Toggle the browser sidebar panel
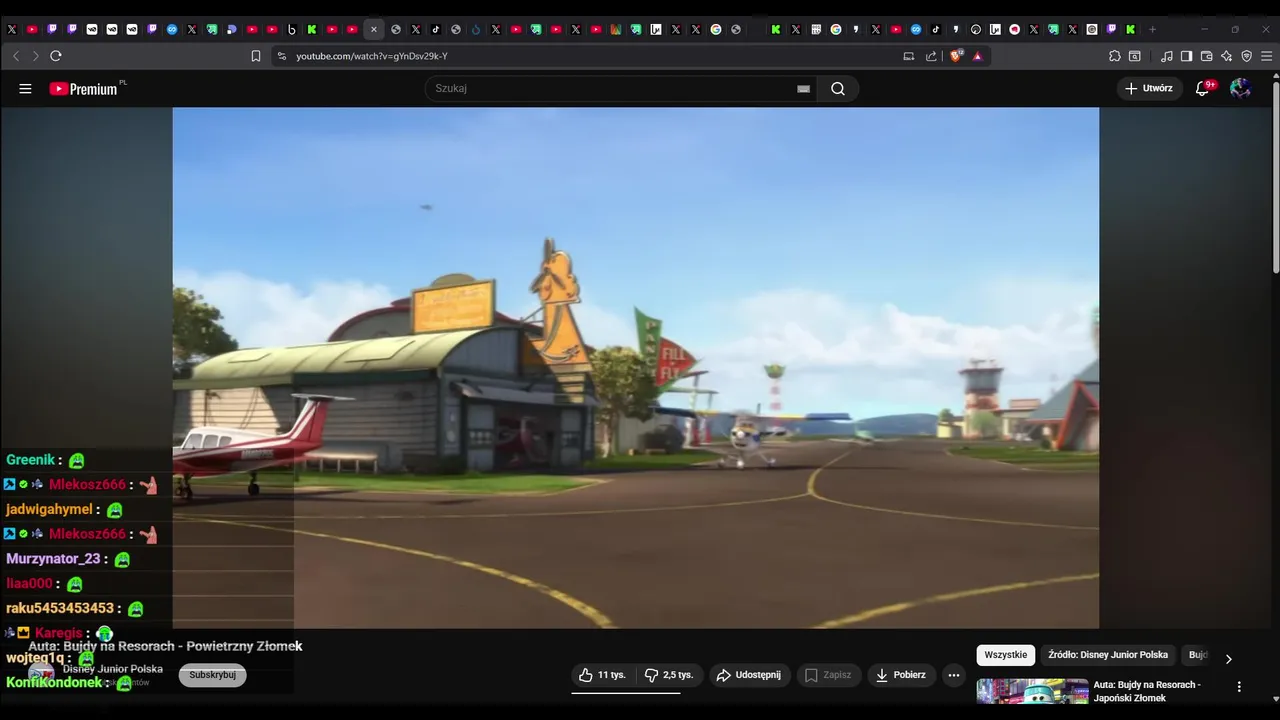The width and height of the screenshot is (1280, 720). pyautogui.click(x=1187, y=56)
